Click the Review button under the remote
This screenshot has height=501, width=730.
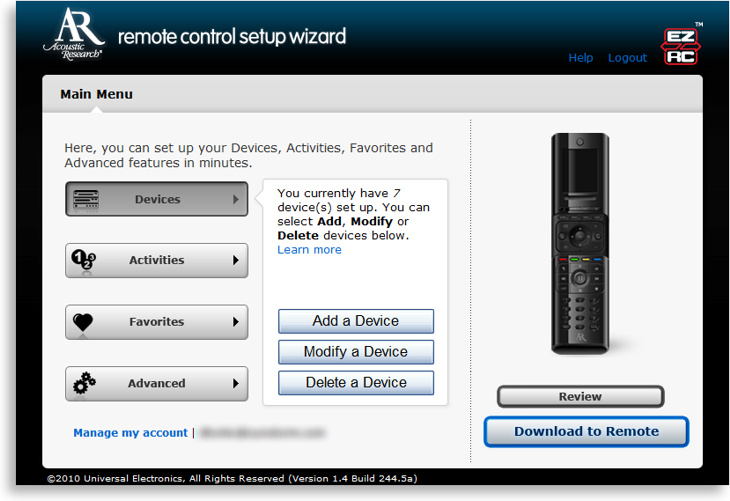(x=580, y=397)
